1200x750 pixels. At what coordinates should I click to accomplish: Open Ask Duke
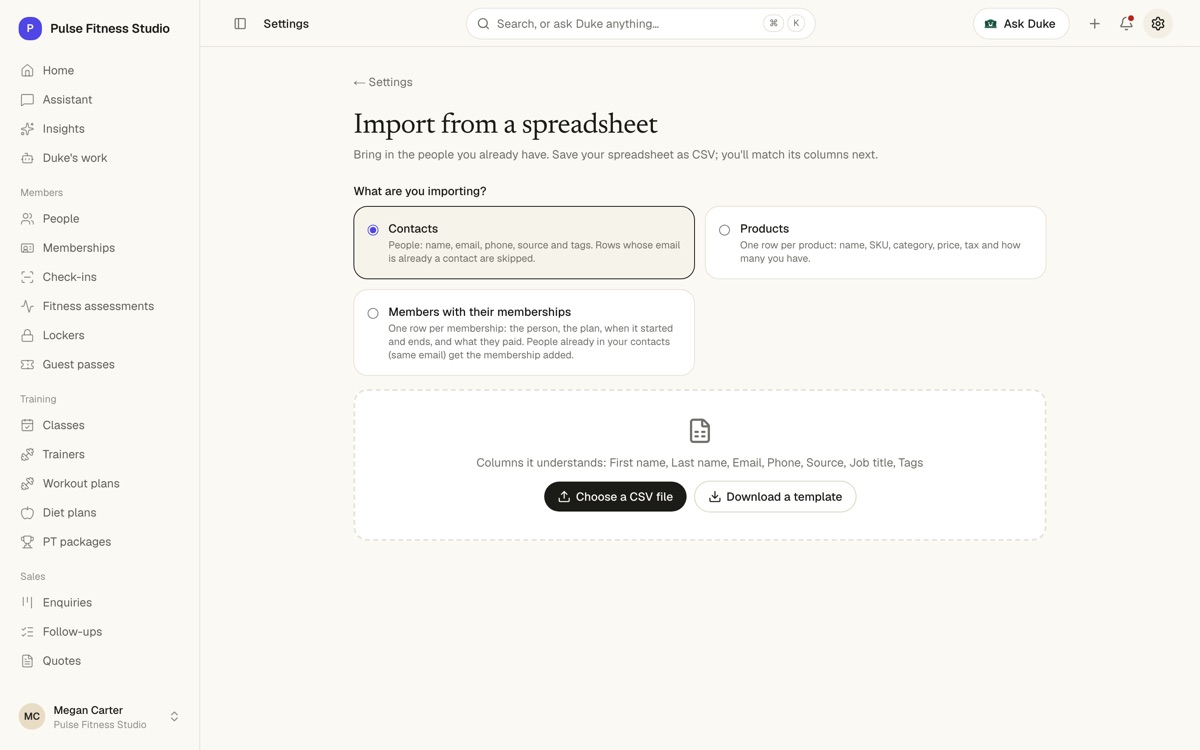(1021, 24)
